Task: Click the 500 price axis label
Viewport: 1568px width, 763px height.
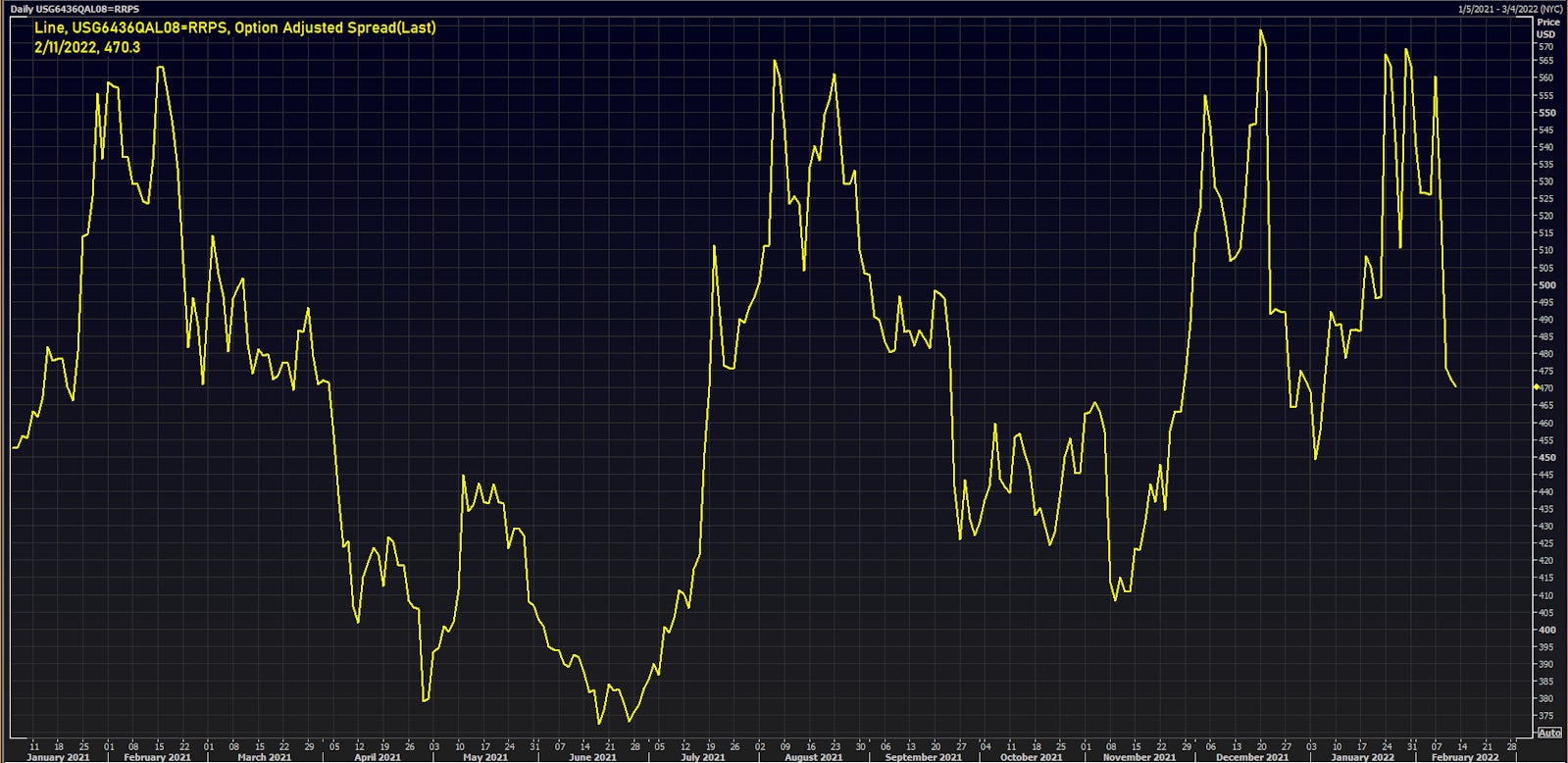Action: 1546,285
